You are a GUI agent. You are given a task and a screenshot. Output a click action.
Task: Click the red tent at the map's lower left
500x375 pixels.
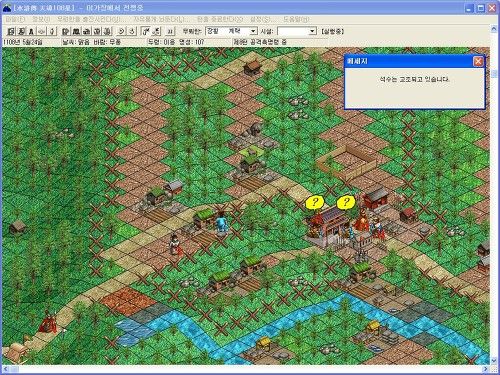47,322
